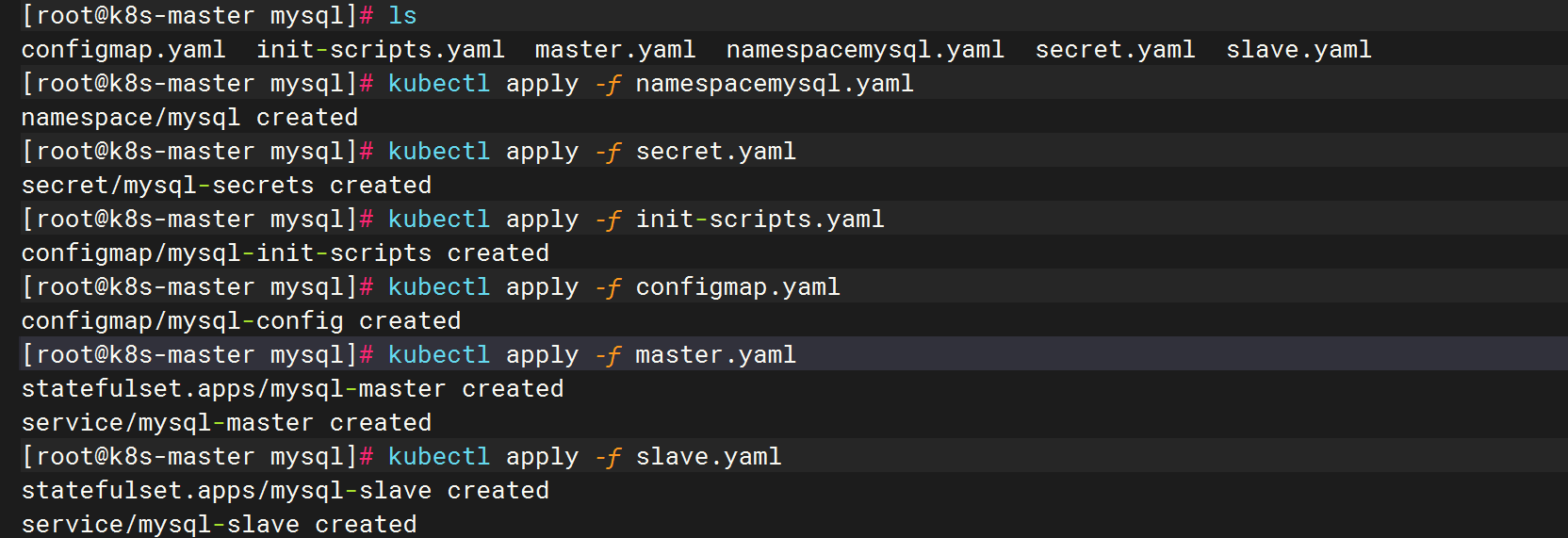Click 'kubectl' in the namespacemysql.yaml apply command

click(x=439, y=84)
